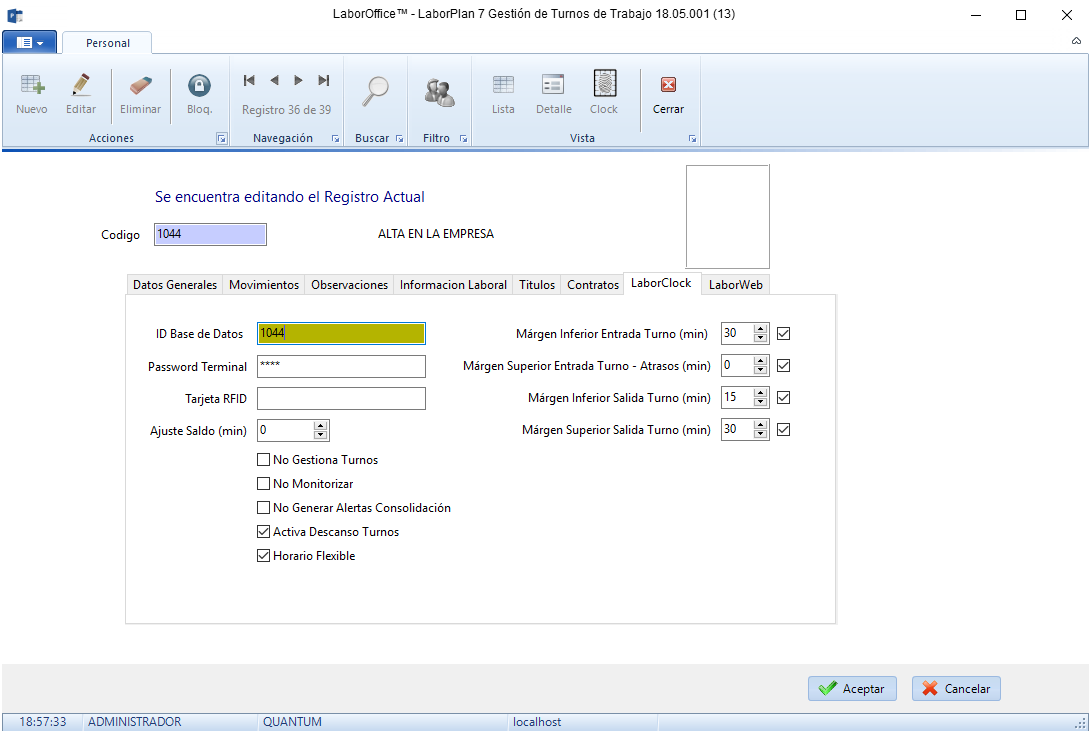Viewport: 1091px width, 733px height.
Task: Switch to Observaciones tab
Action: [349, 285]
